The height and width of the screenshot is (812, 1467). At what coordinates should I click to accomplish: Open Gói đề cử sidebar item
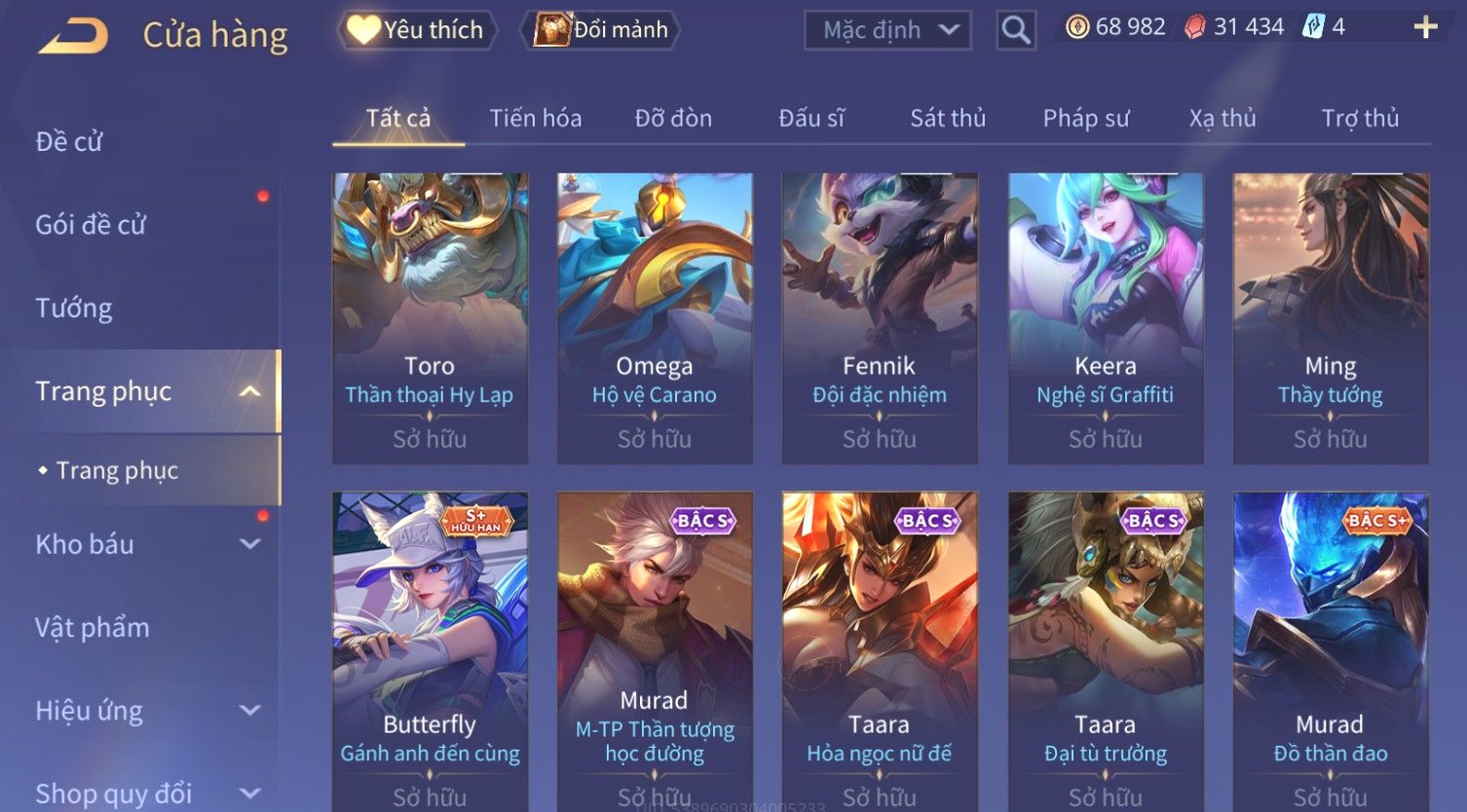coord(91,225)
